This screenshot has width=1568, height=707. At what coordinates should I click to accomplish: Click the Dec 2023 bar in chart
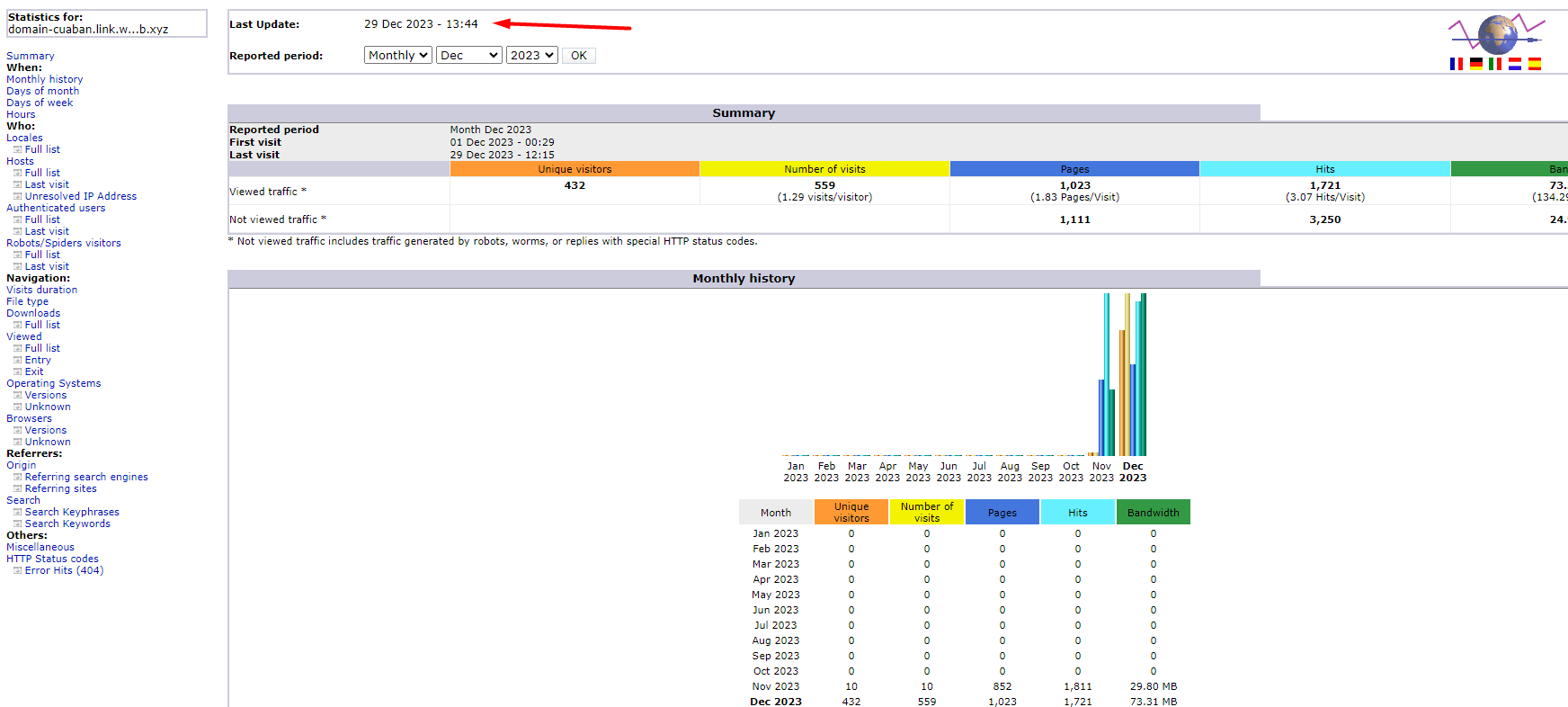(1133, 374)
